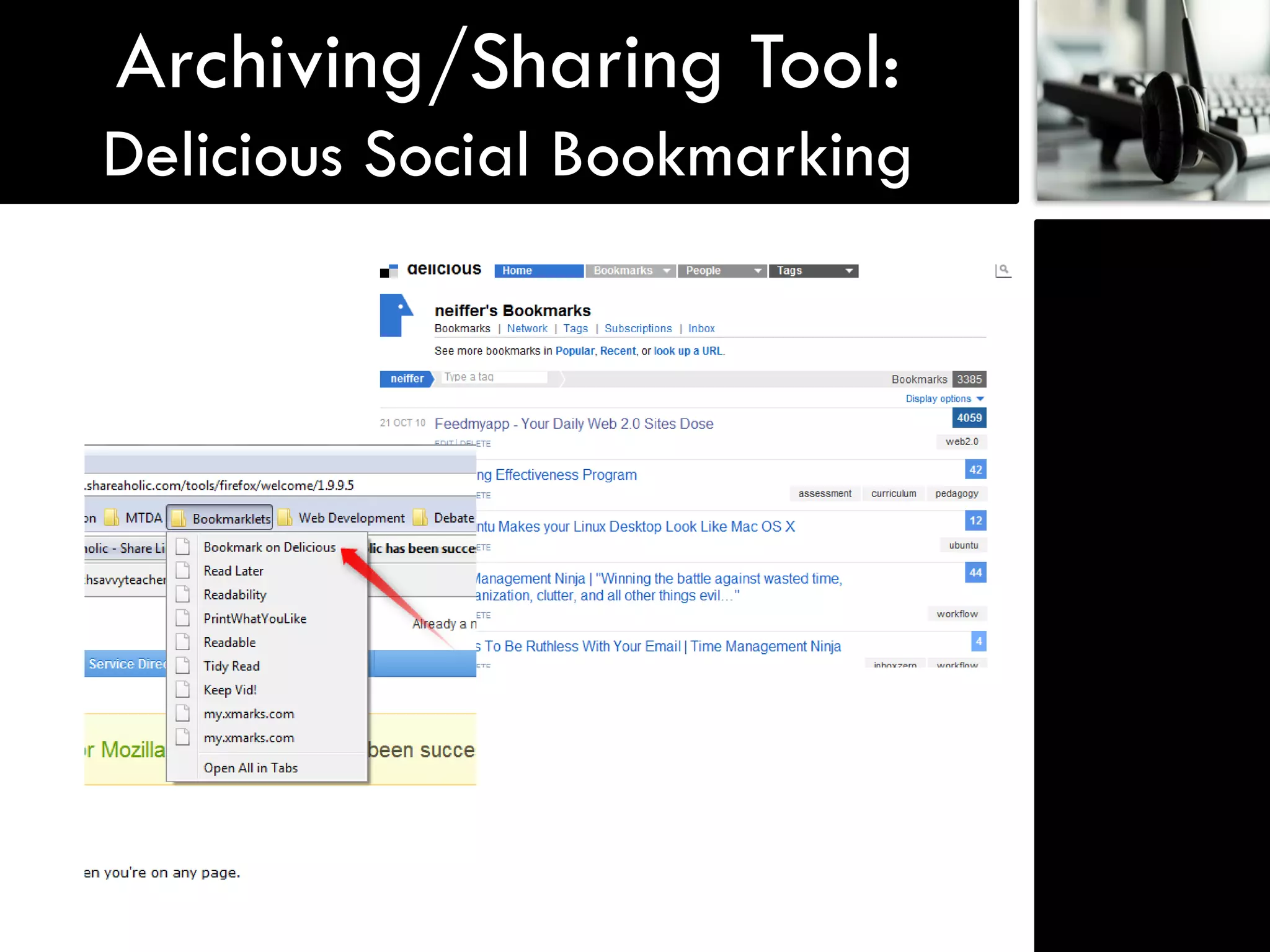
Task: Go to Subscriptions link
Action: coord(638,328)
